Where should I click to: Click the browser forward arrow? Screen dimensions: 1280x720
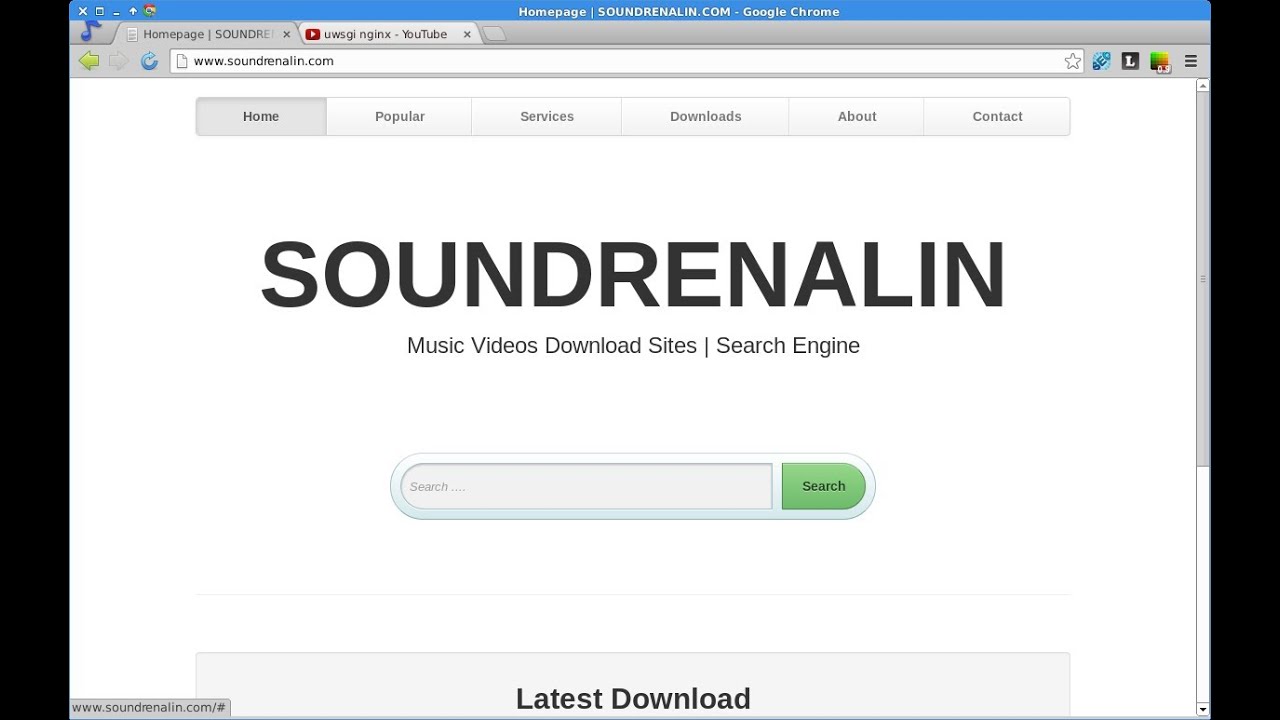point(118,61)
